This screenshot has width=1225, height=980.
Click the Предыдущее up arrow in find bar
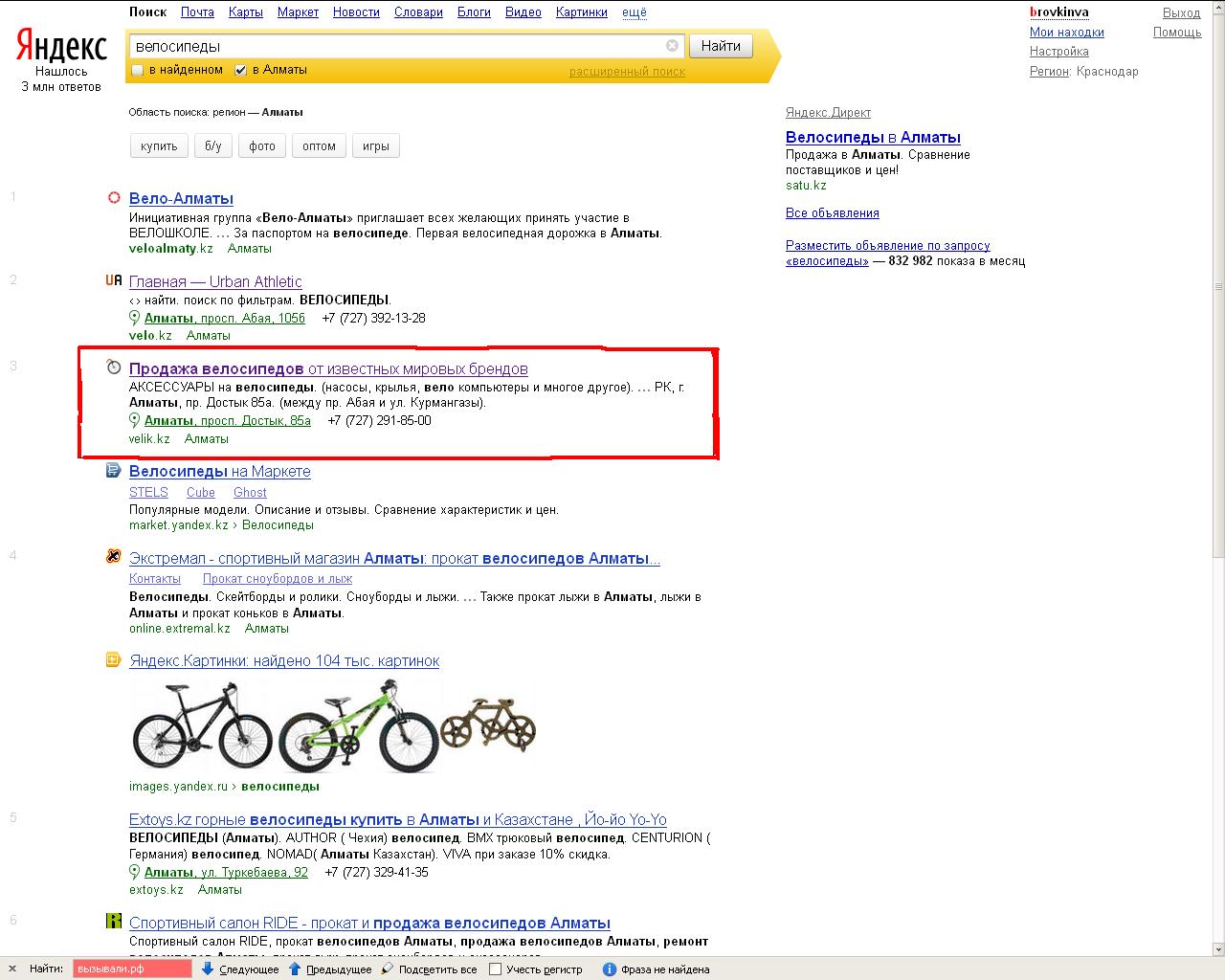click(295, 969)
